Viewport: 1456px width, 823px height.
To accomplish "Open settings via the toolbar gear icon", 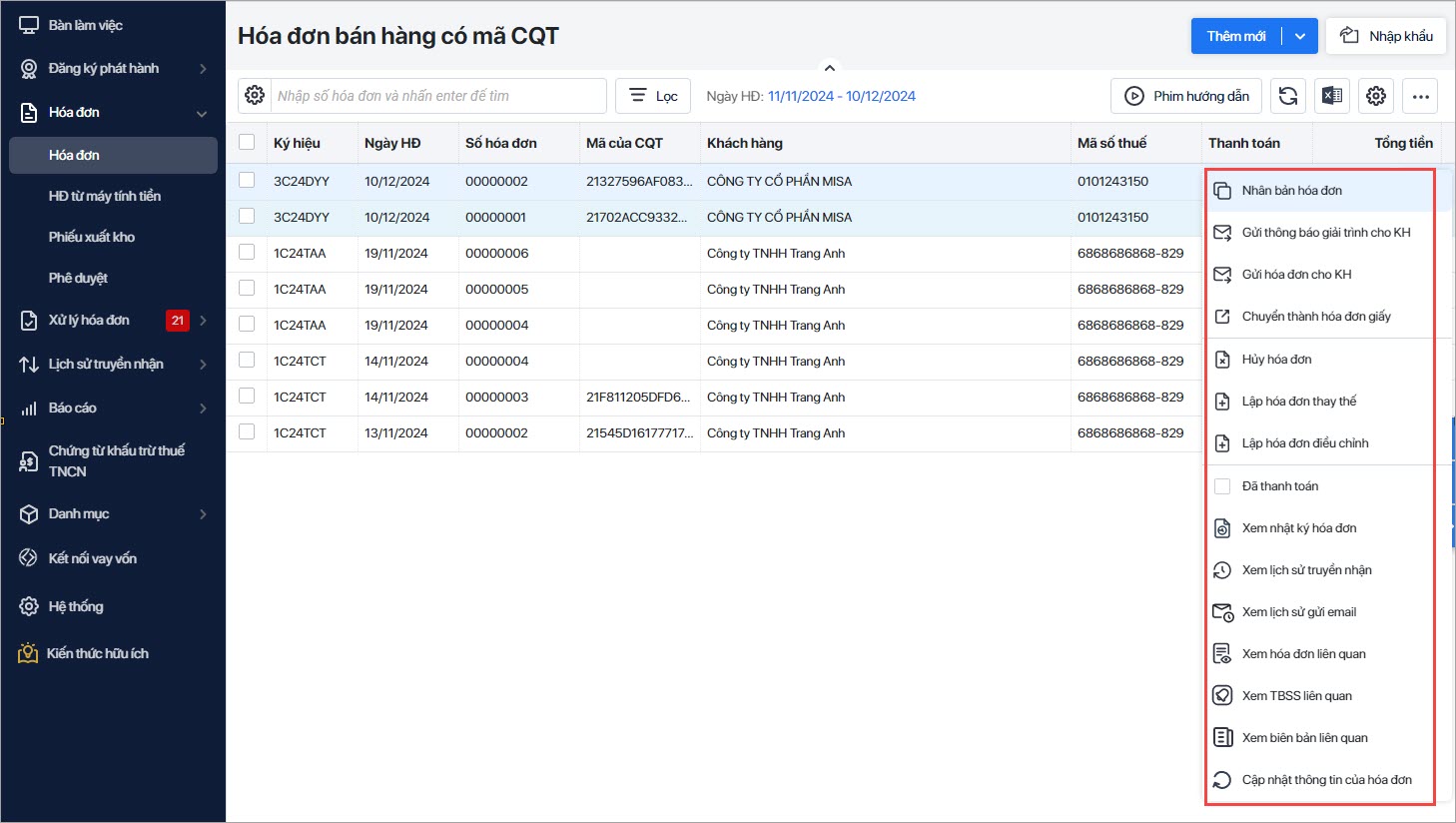I will click(1376, 96).
